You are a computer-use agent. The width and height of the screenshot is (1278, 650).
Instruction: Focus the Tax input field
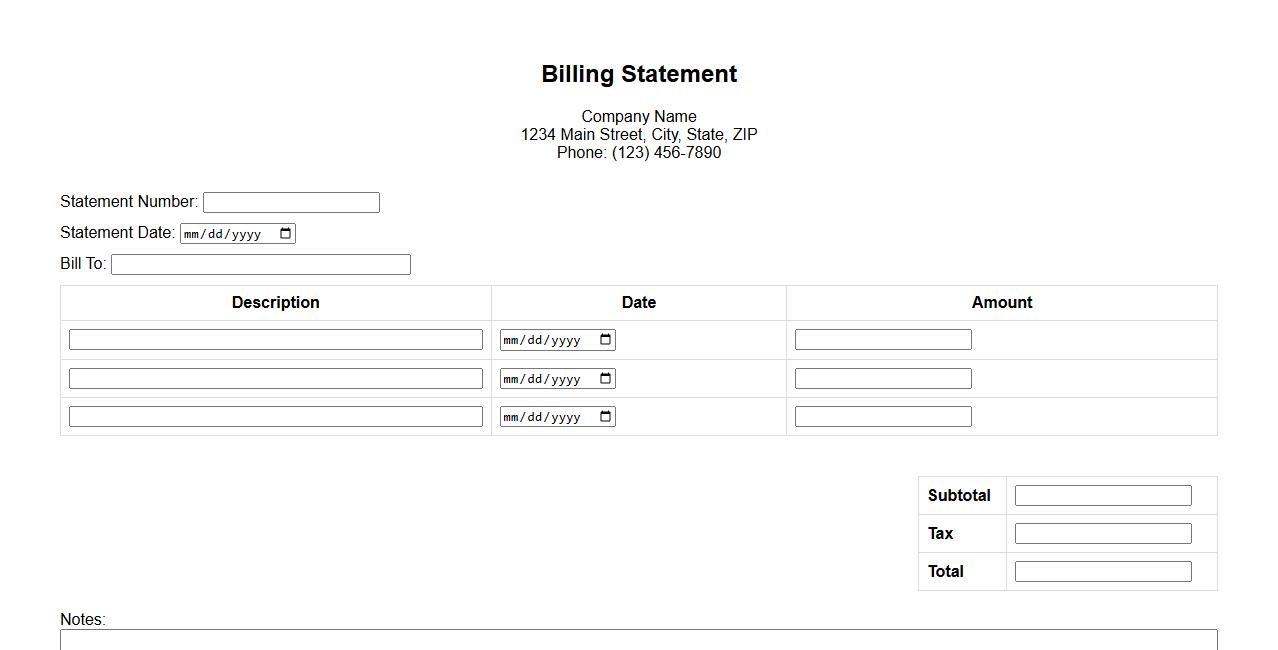point(1103,534)
